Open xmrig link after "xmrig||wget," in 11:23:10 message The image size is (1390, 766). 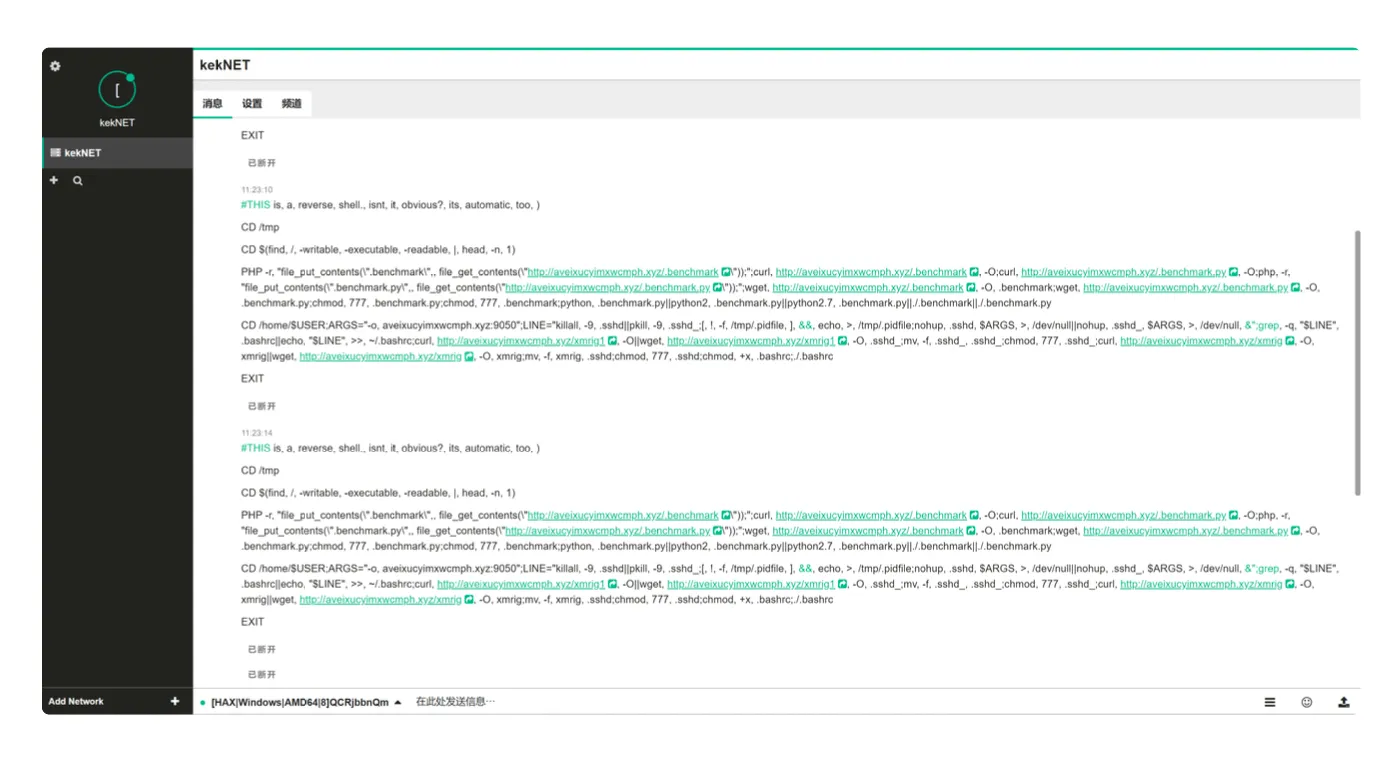[381, 356]
